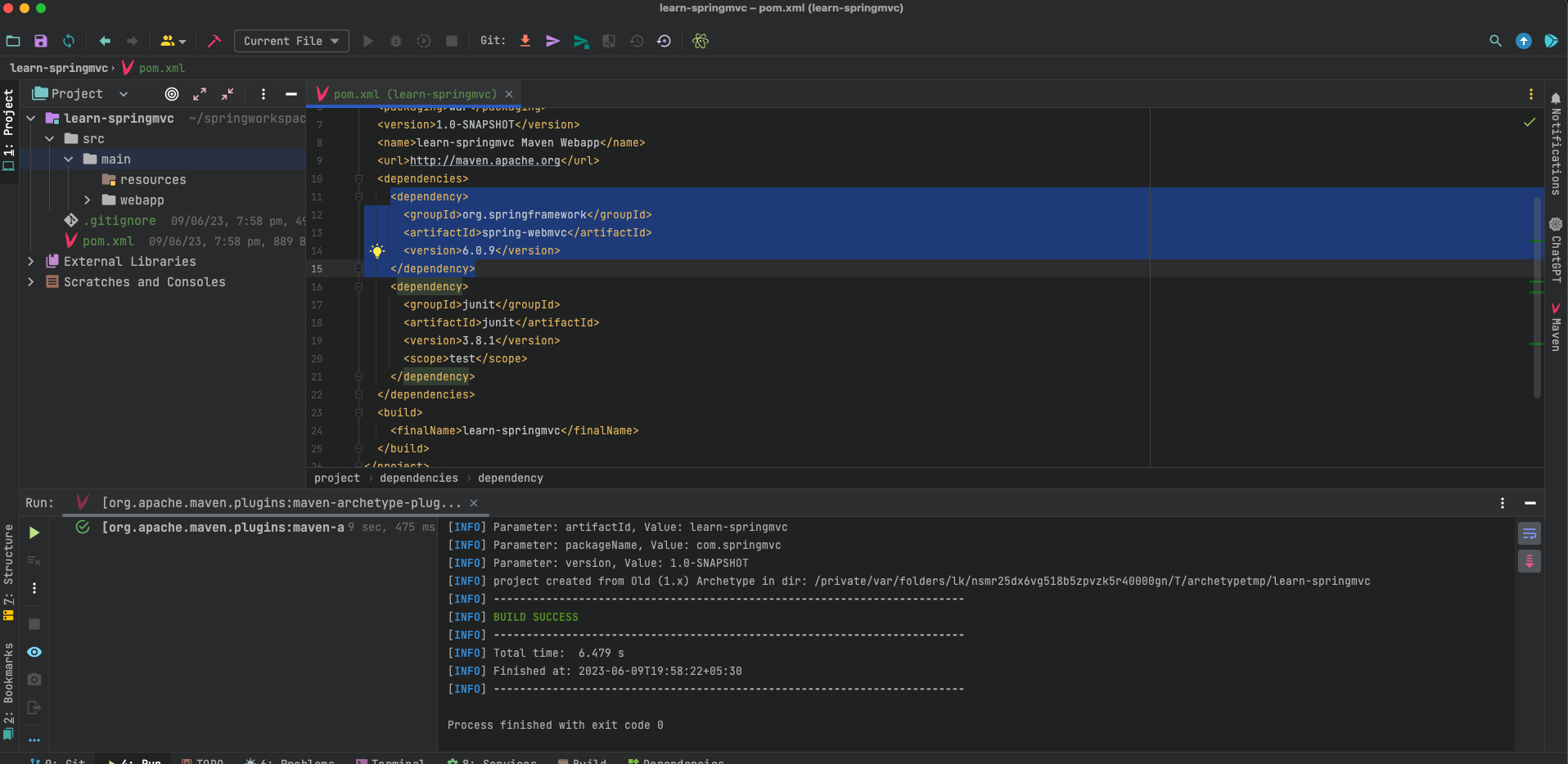Viewport: 1568px width, 764px height.
Task: Click Expand All in Project panel
Action: coord(200,94)
